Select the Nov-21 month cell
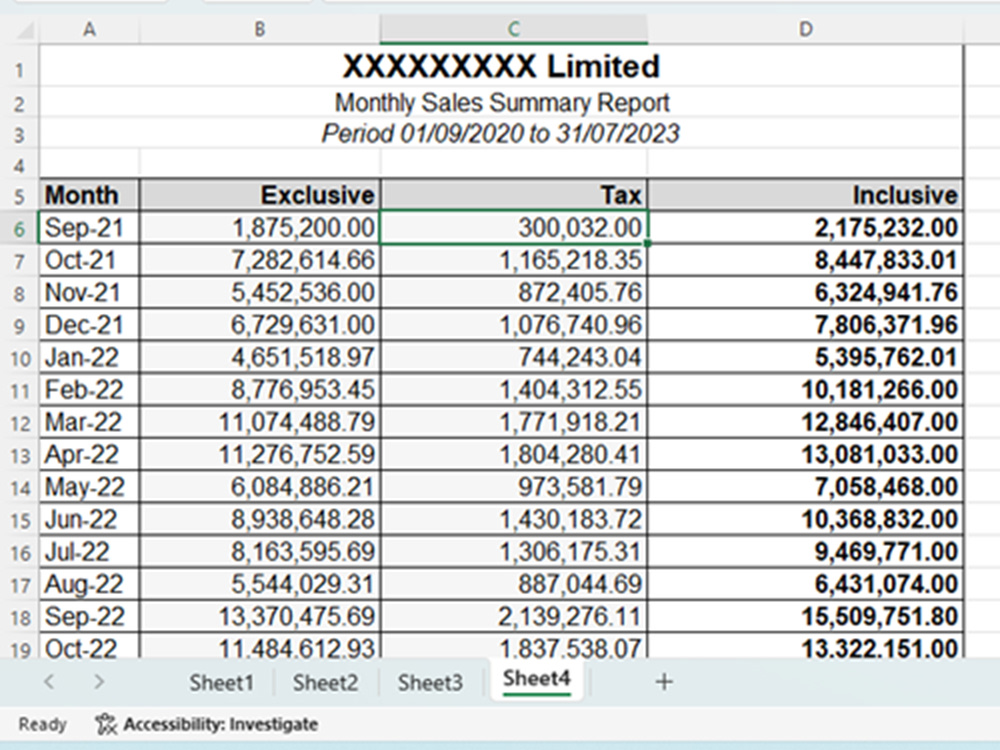 tap(89, 293)
